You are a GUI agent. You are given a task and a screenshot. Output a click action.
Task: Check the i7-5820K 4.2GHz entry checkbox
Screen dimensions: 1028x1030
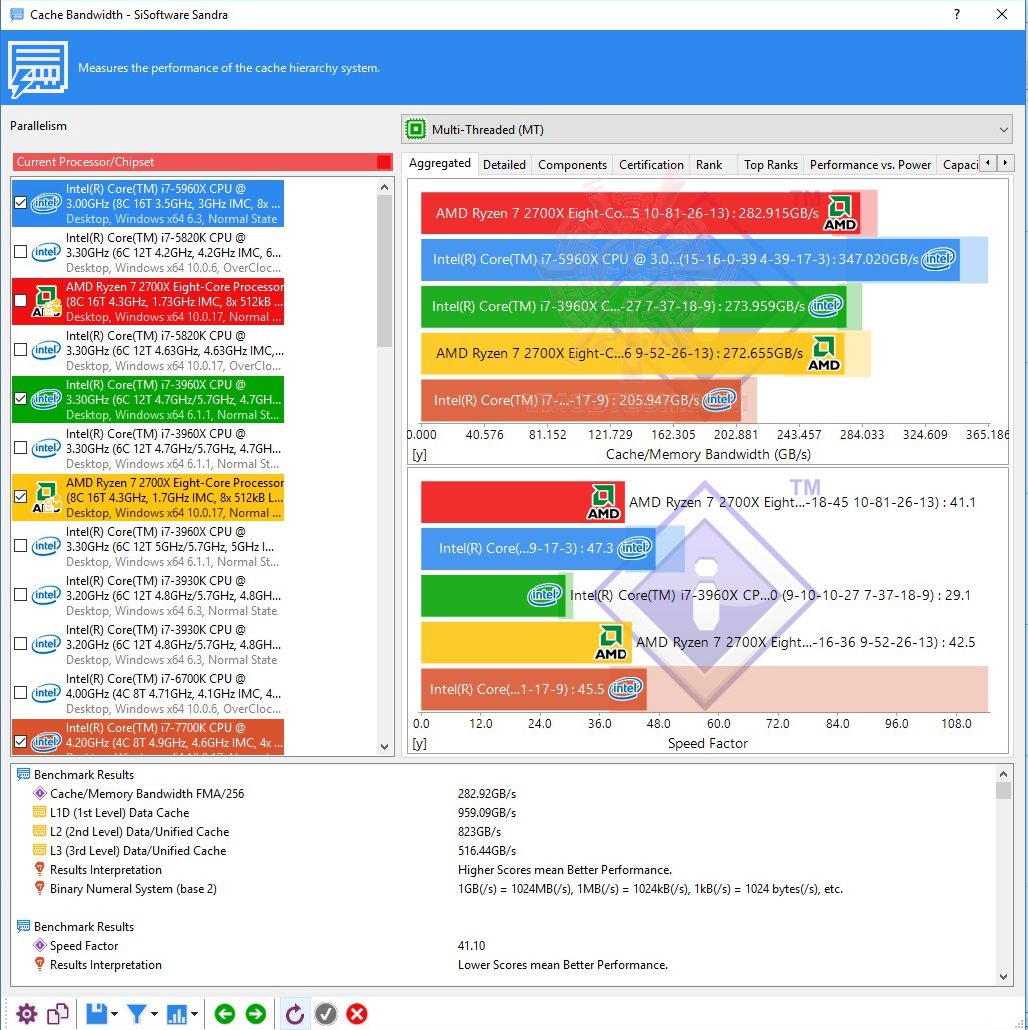(20, 252)
